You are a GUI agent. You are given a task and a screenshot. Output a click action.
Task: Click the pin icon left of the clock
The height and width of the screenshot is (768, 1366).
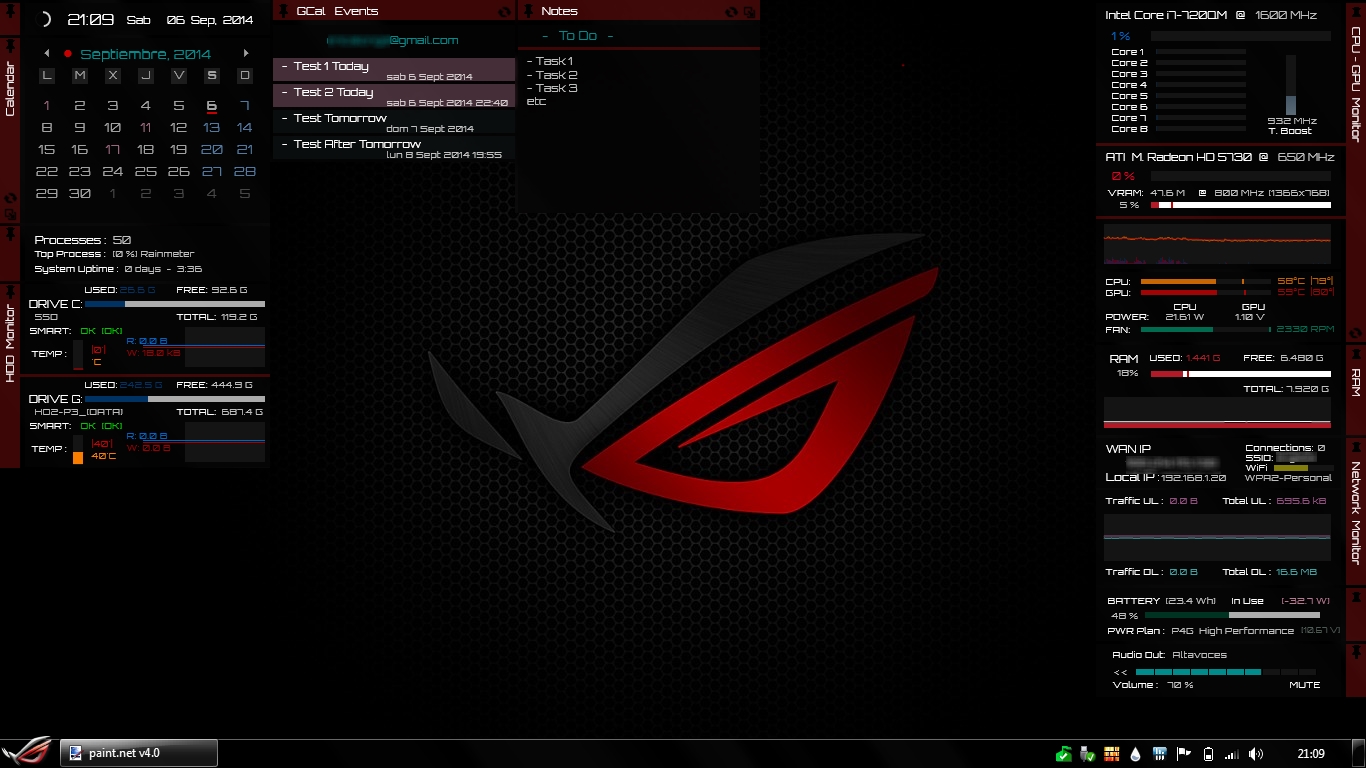point(10,10)
